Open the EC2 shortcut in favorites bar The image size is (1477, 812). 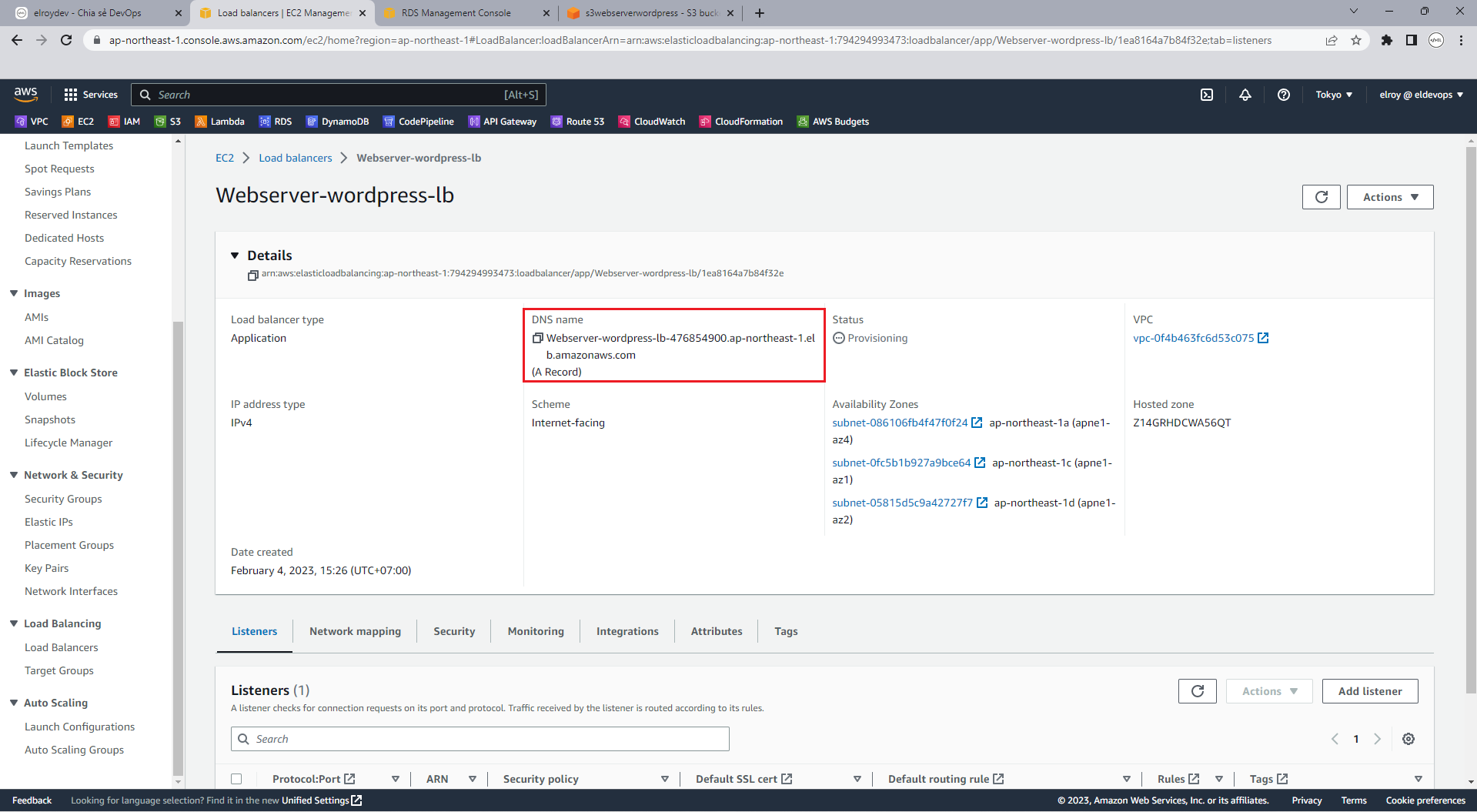tap(78, 122)
